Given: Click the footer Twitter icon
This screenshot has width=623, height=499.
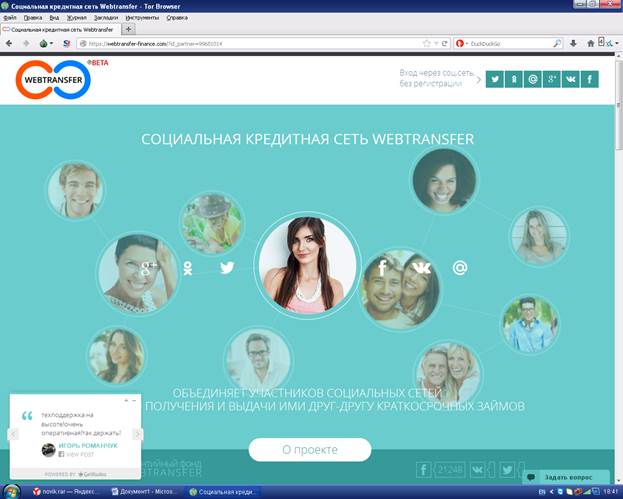Looking at the screenshot, I should (507, 470).
